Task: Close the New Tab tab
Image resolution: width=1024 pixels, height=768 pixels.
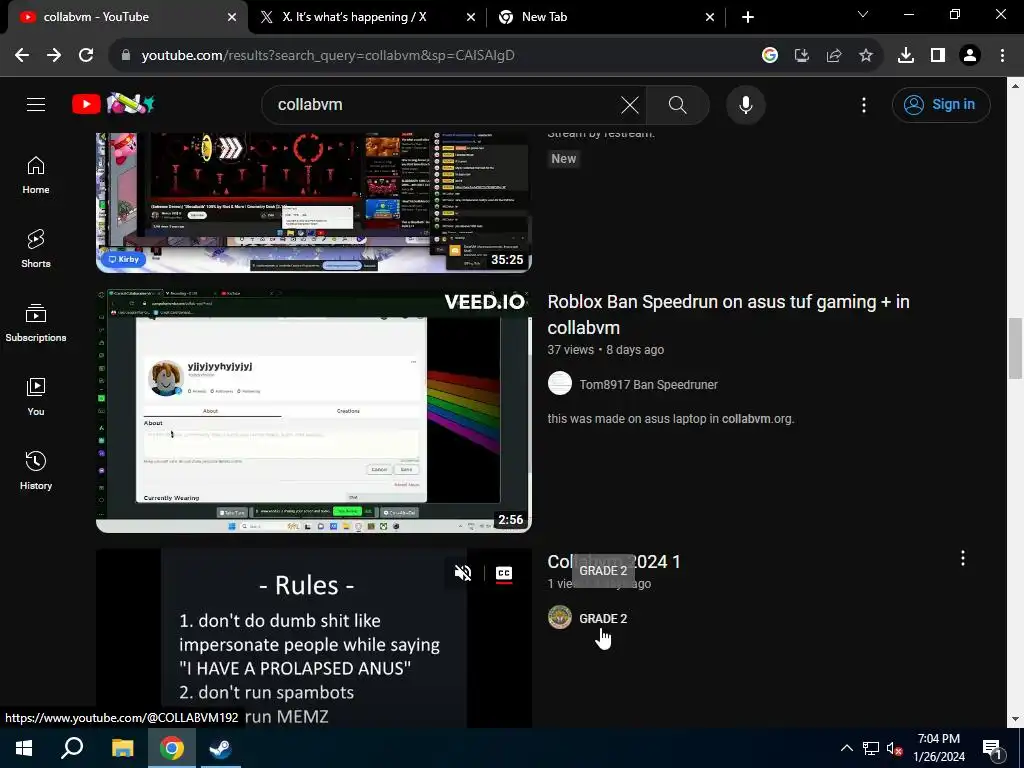Action: [710, 18]
